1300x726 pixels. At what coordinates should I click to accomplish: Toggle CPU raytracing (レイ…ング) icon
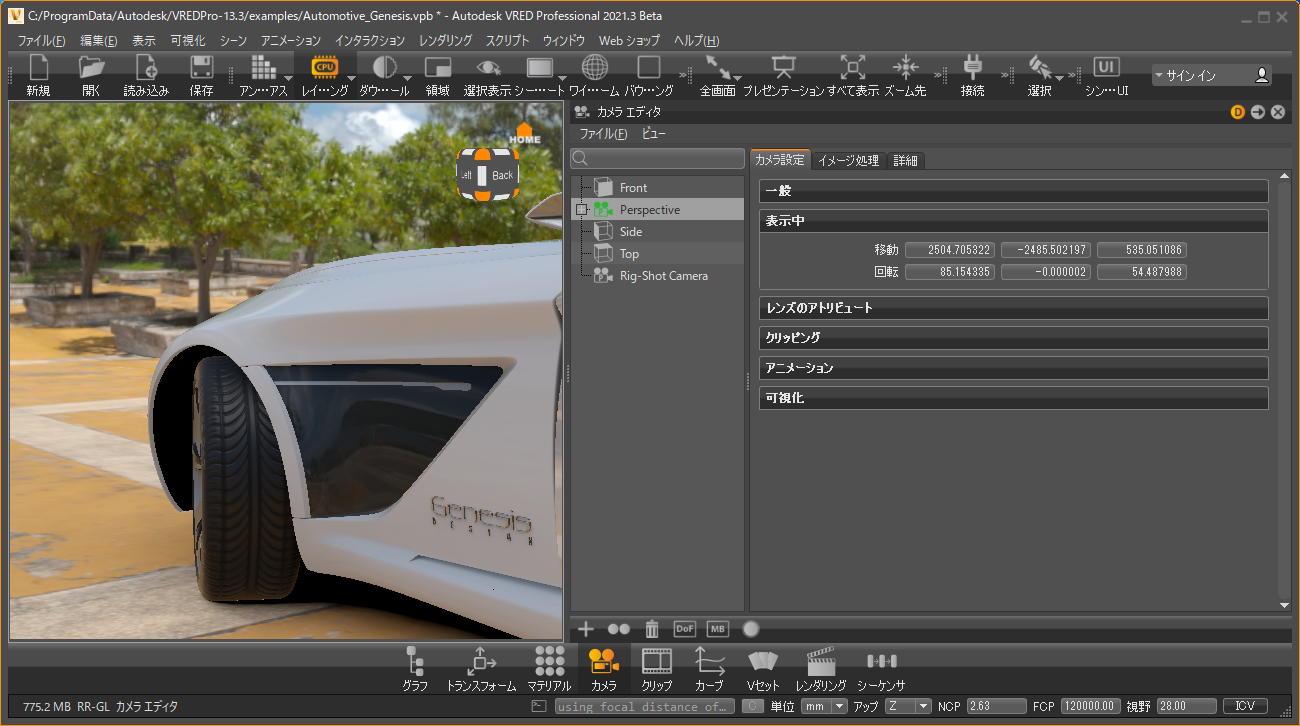click(325, 68)
